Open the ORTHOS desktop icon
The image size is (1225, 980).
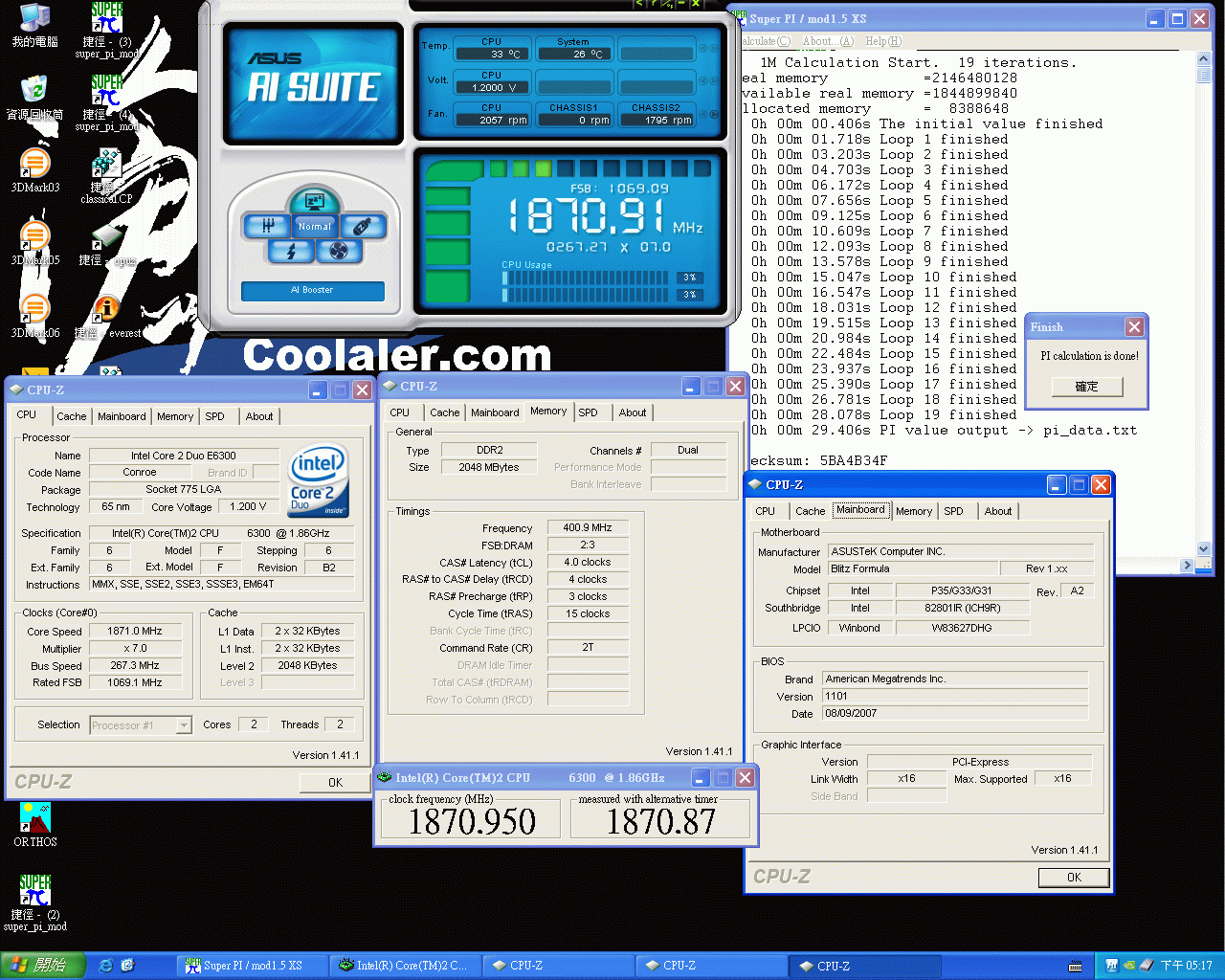(35, 825)
